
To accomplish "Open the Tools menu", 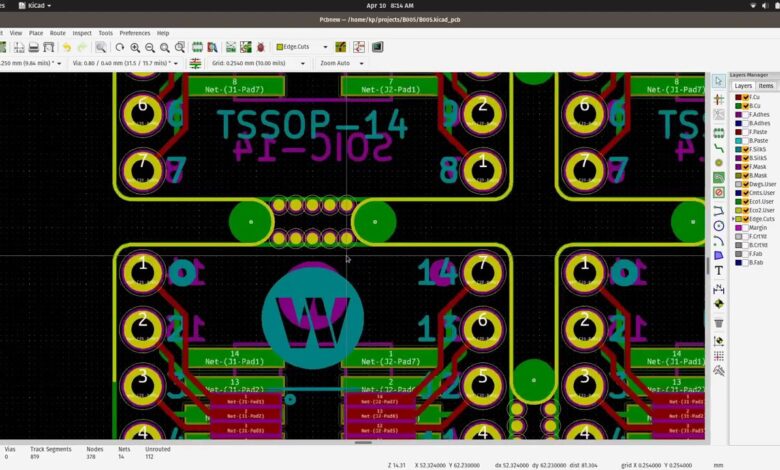I will pyautogui.click(x=105, y=33).
